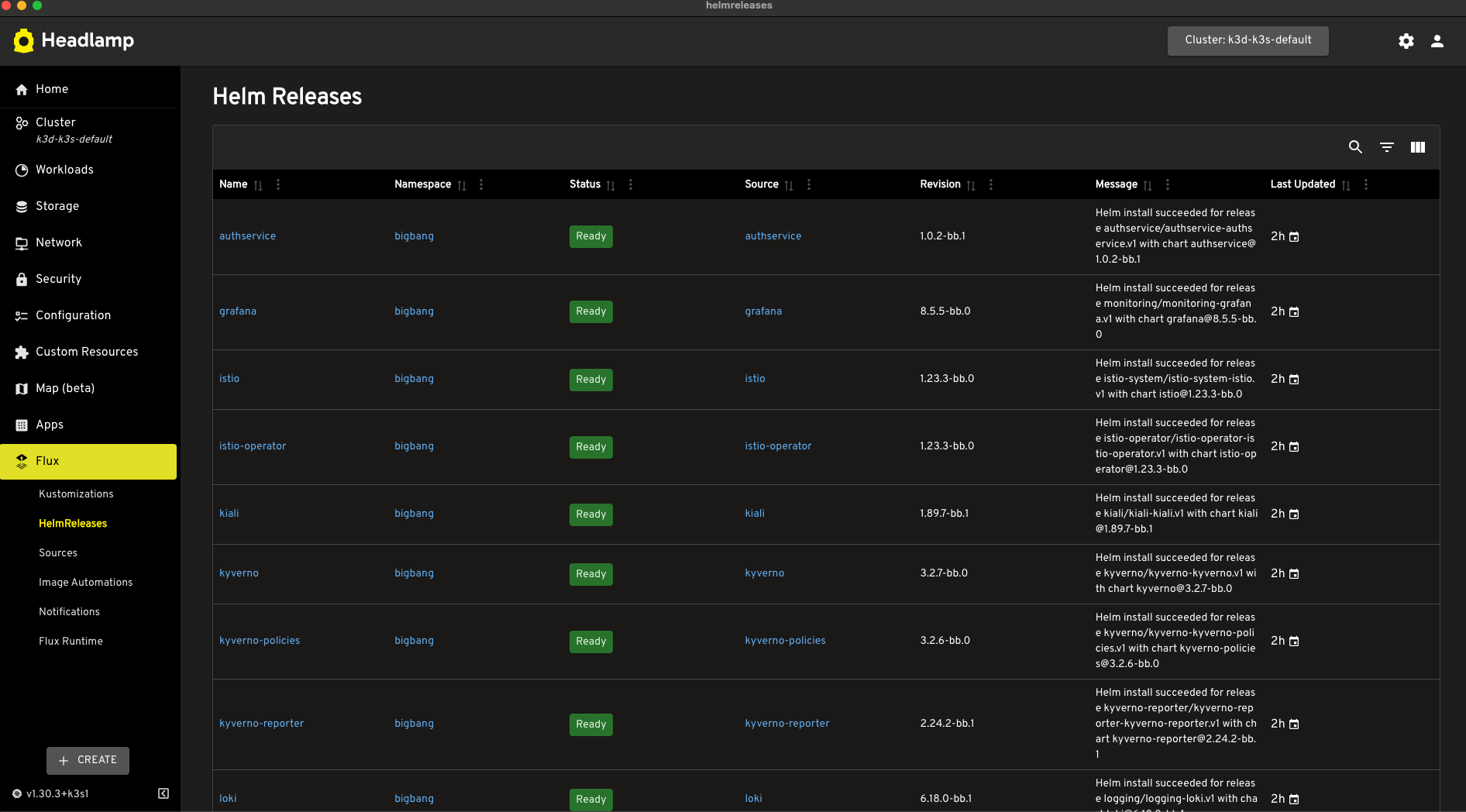The image size is (1466, 812).
Task: Click the Headlamp logo
Action: [x=74, y=40]
